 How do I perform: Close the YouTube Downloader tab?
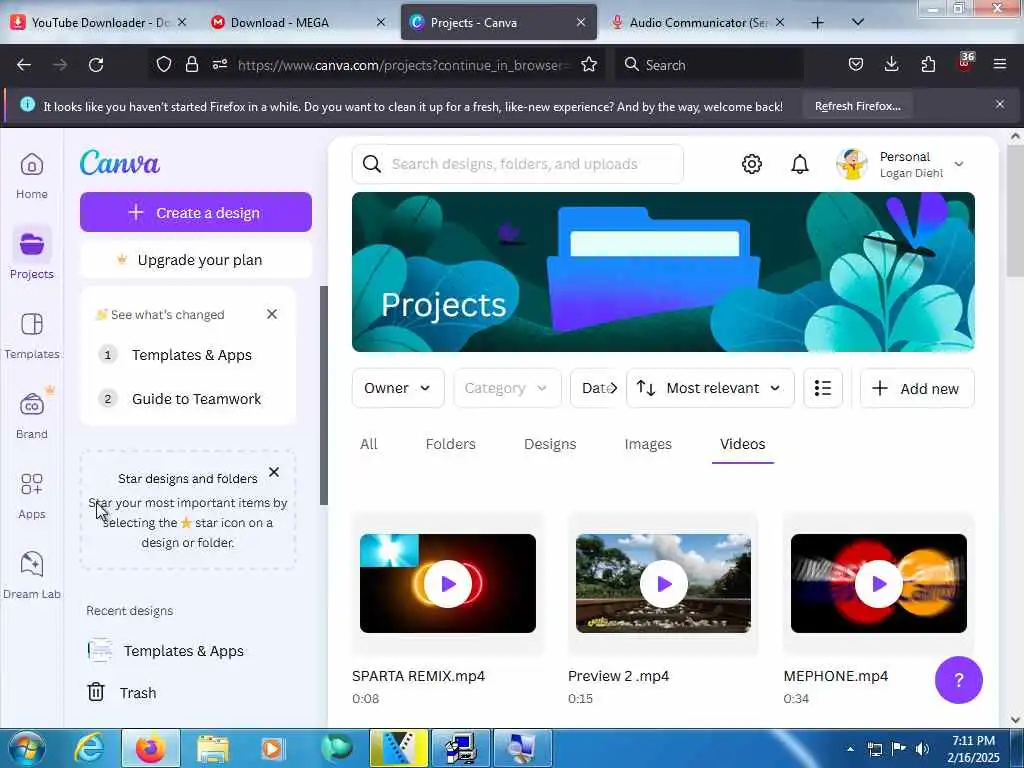182,22
